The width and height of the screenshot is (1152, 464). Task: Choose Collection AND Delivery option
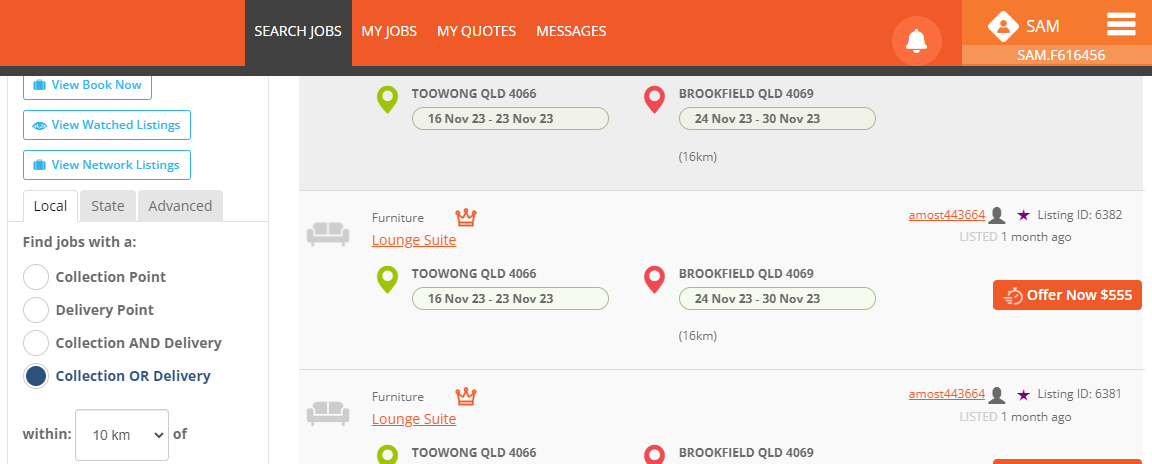(36, 343)
